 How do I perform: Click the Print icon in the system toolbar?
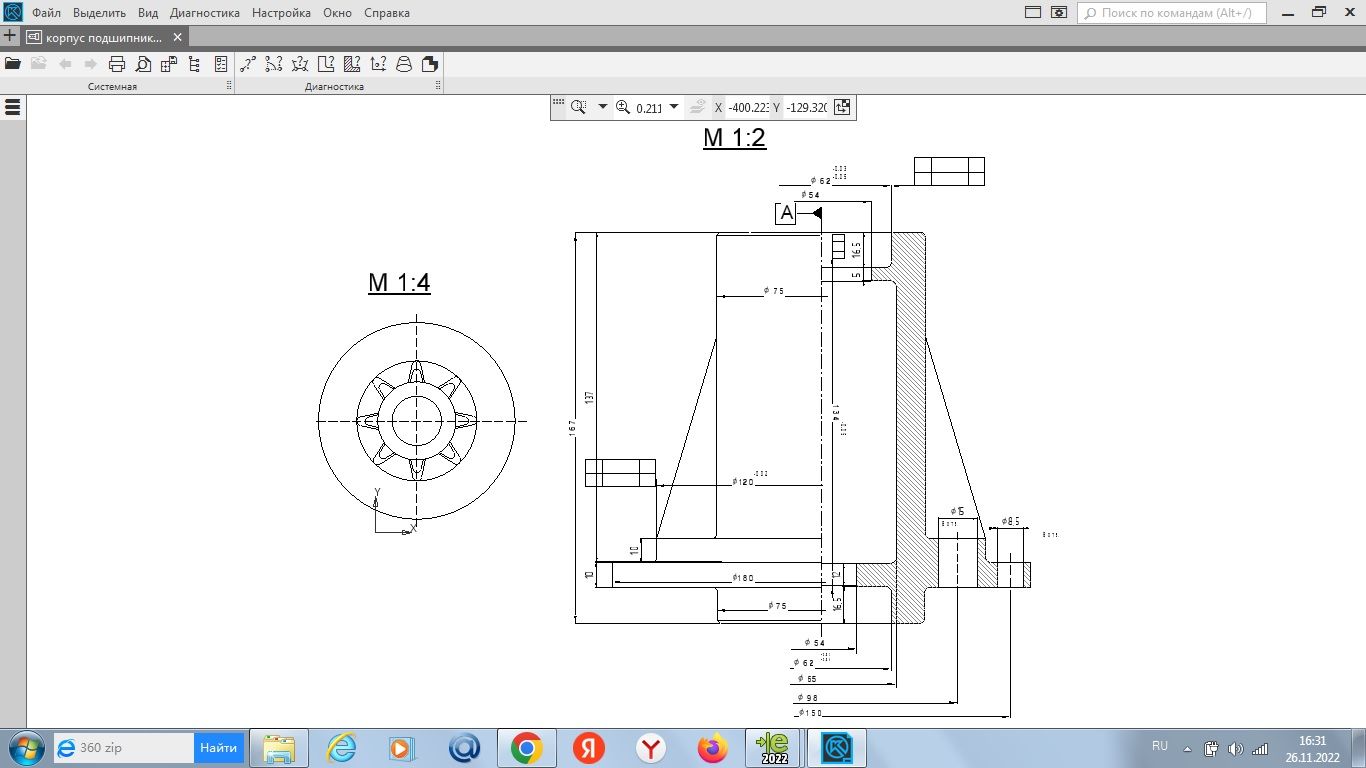117,64
